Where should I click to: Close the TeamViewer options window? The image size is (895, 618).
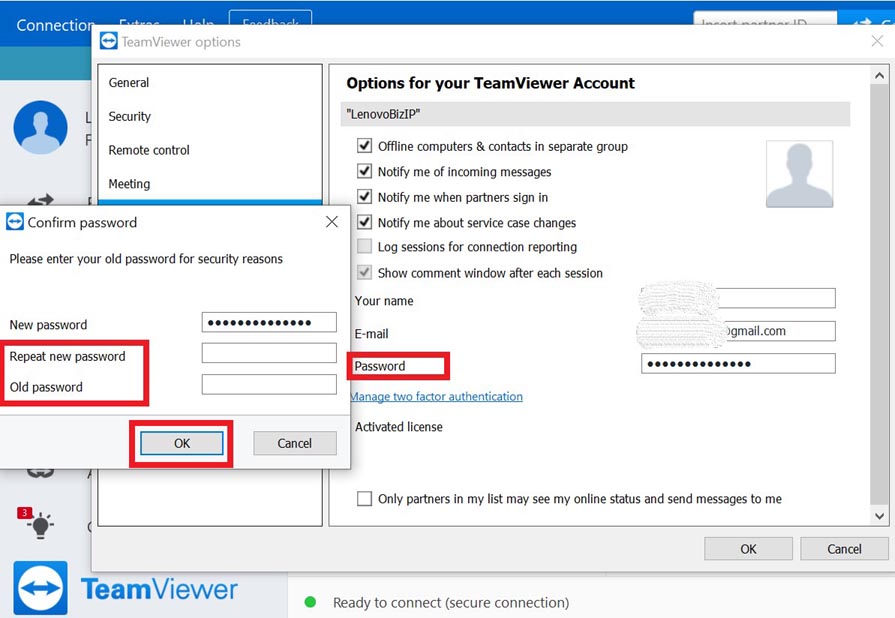pyautogui.click(x=877, y=41)
